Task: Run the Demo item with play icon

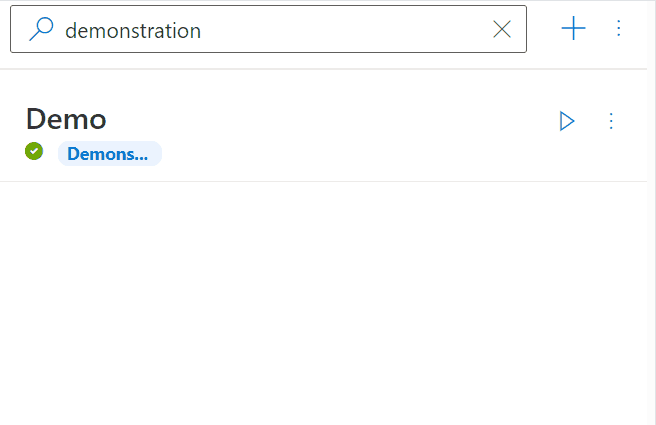Action: [x=567, y=121]
